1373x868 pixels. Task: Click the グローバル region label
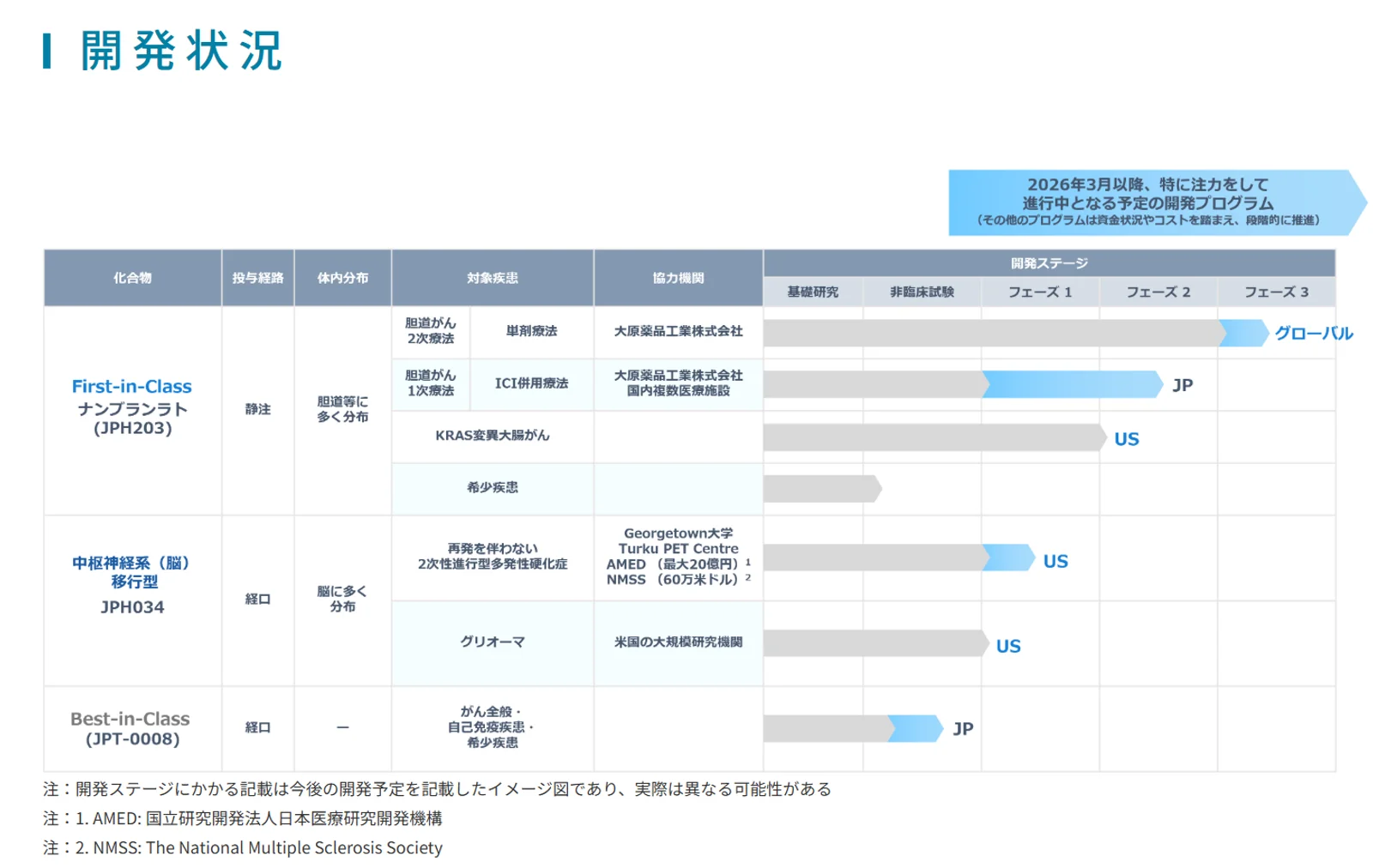click(1313, 334)
